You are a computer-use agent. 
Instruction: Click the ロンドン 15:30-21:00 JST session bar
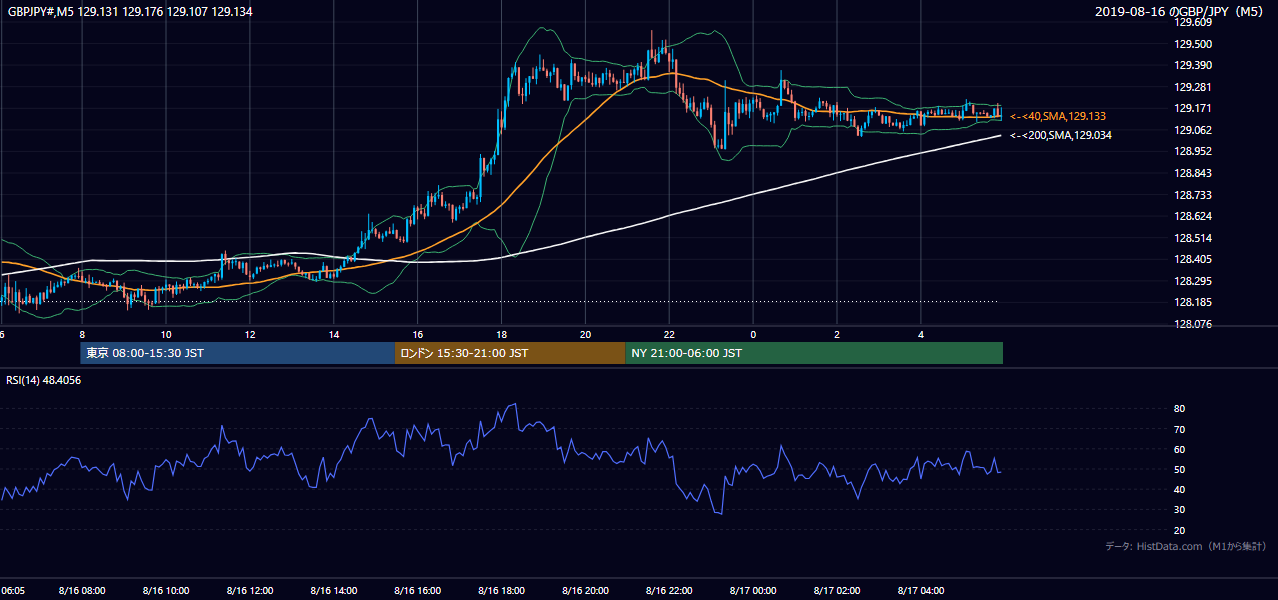click(x=510, y=353)
